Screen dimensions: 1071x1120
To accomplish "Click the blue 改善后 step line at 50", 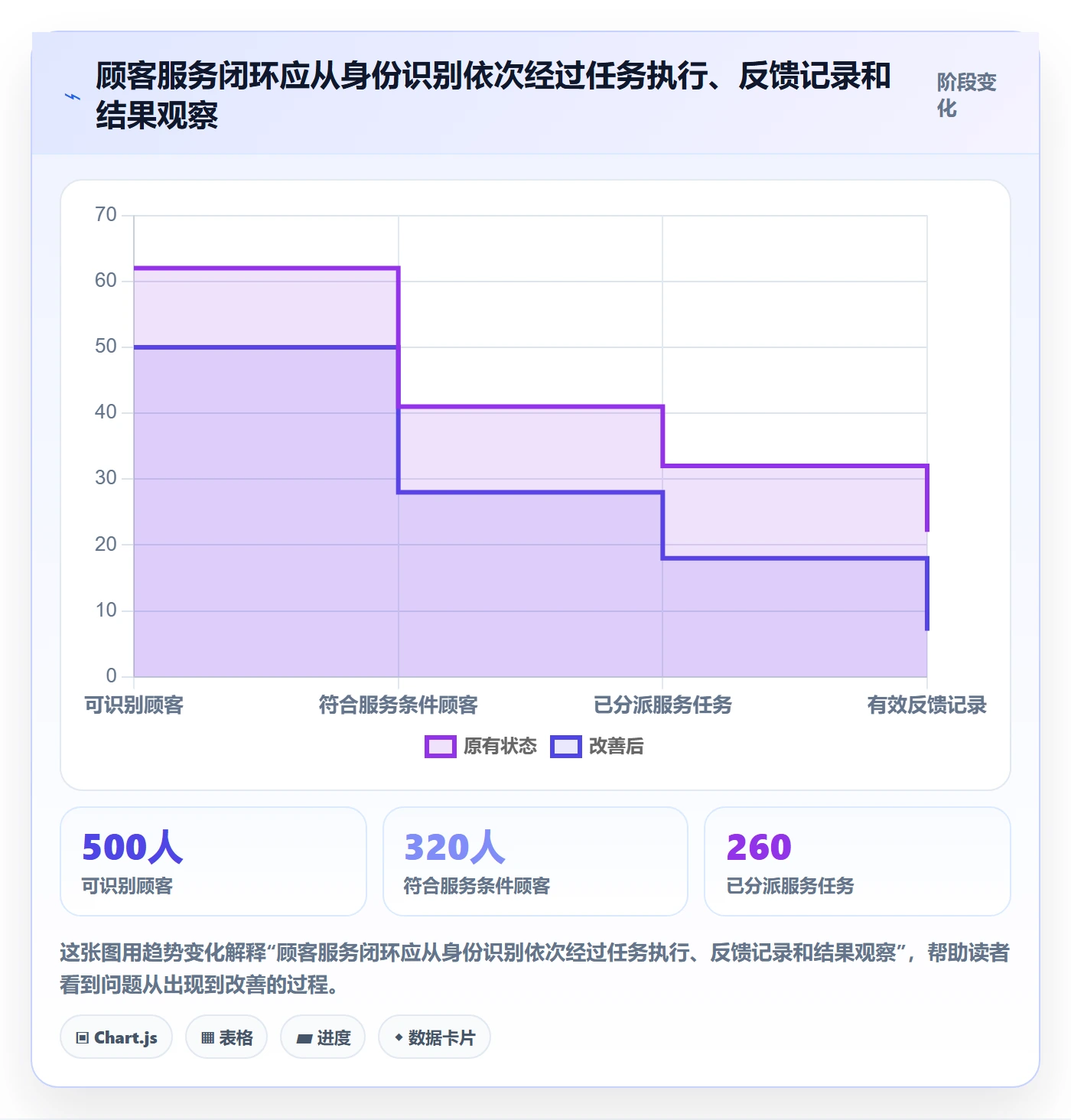I will [x=266, y=347].
